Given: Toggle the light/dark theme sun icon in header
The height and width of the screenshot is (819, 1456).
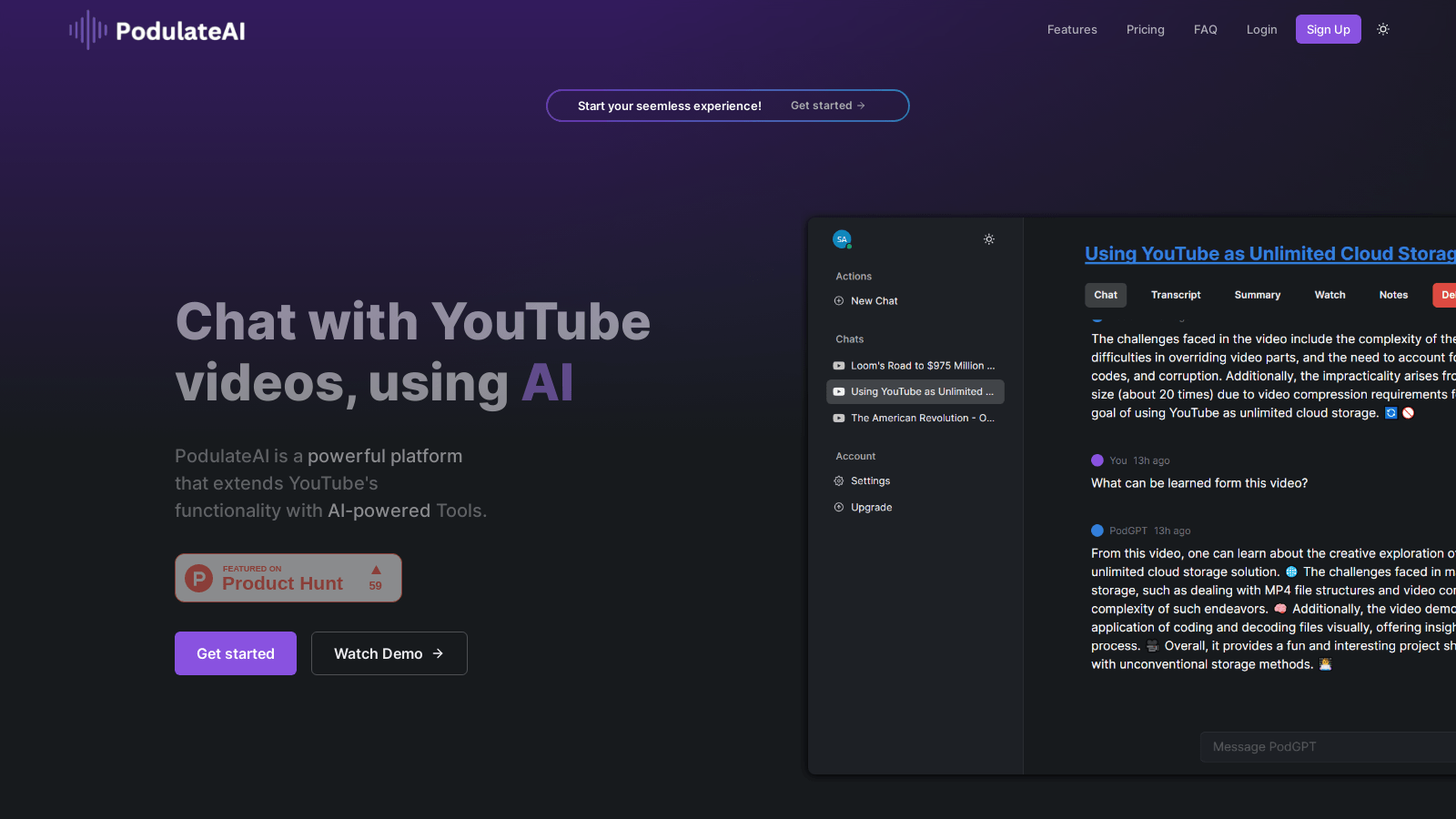Looking at the screenshot, I should 1383,29.
